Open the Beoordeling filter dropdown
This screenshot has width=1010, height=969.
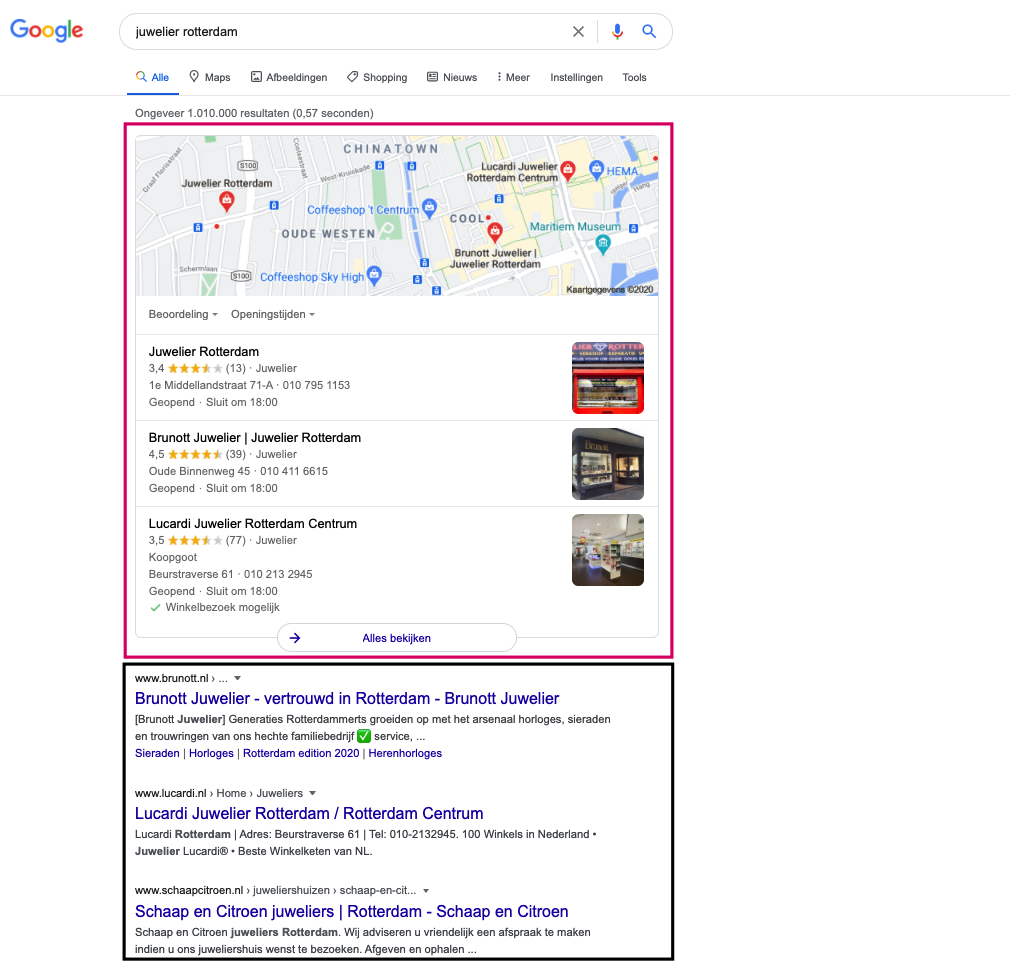183,314
